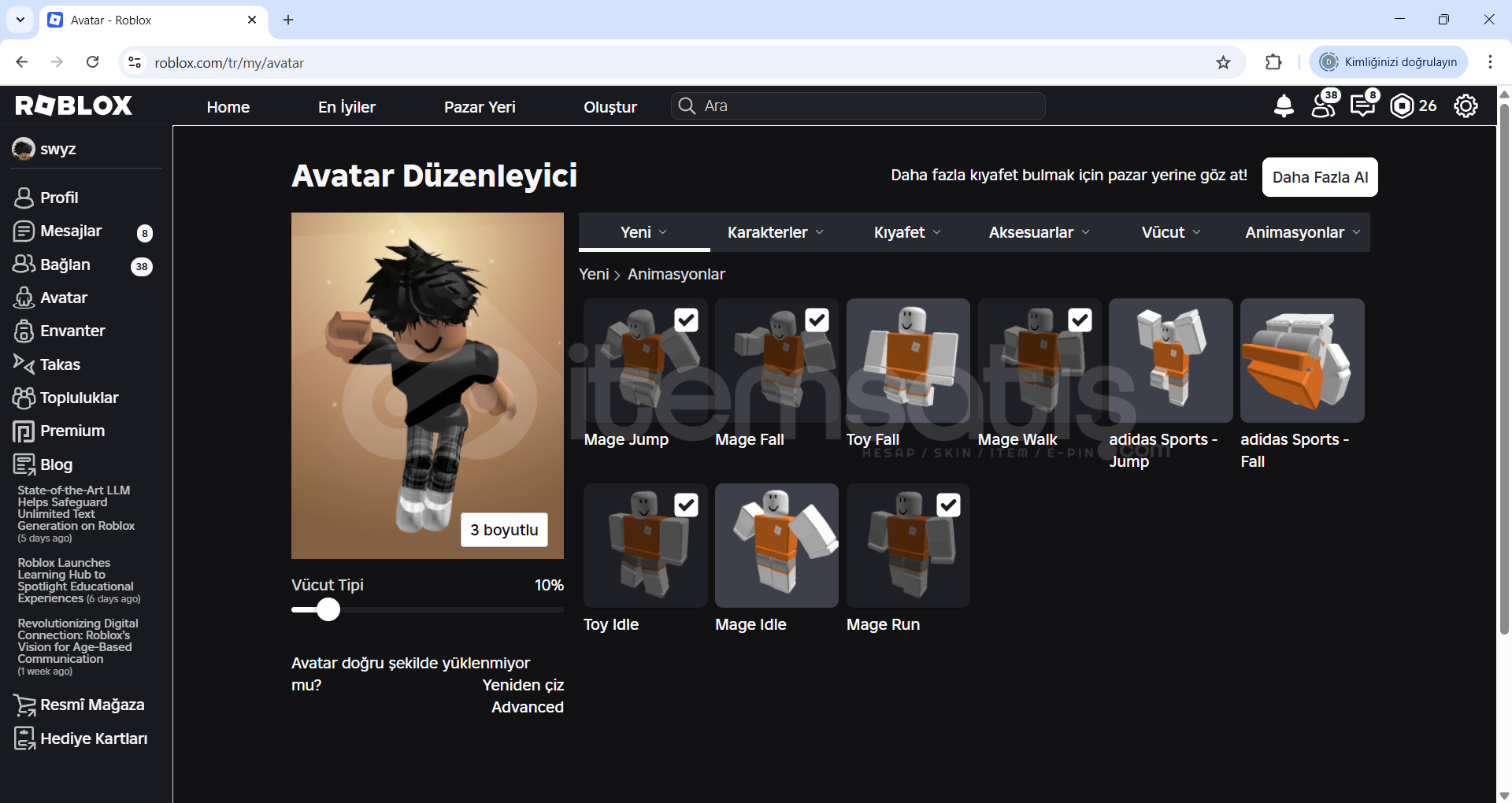Uncheck the Mage Fall animation
The width and height of the screenshot is (1512, 803).
[817, 320]
